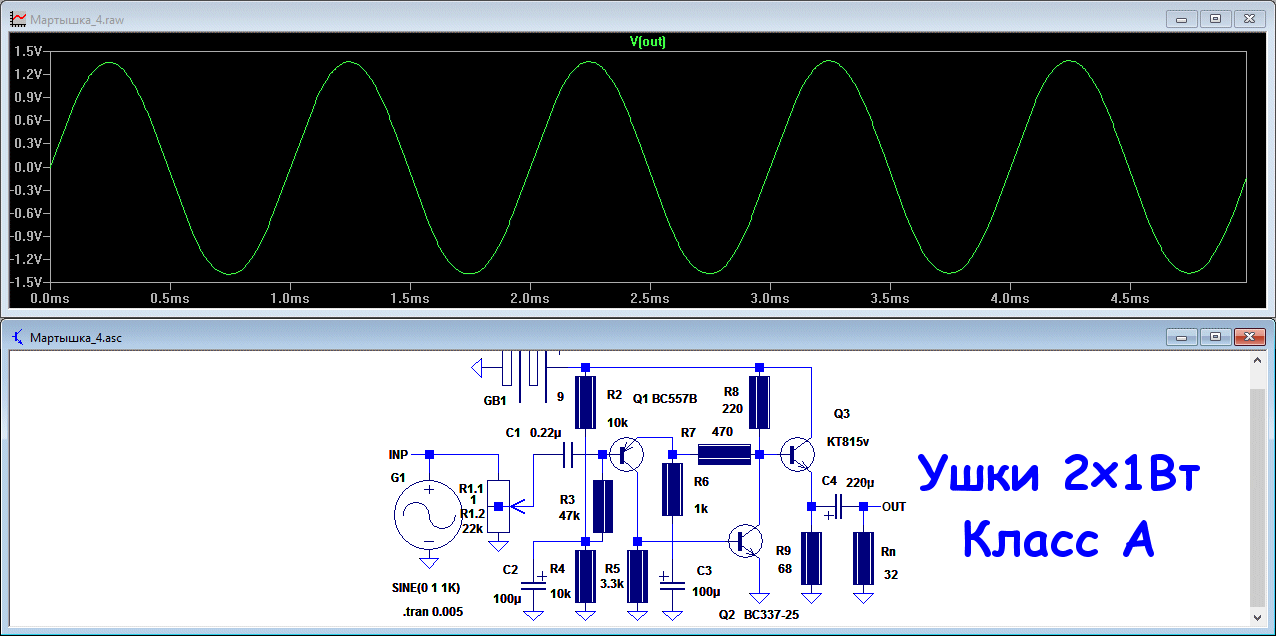Select the C1 0.22µ capacitor symbol
The width and height of the screenshot is (1276, 636).
[568, 455]
